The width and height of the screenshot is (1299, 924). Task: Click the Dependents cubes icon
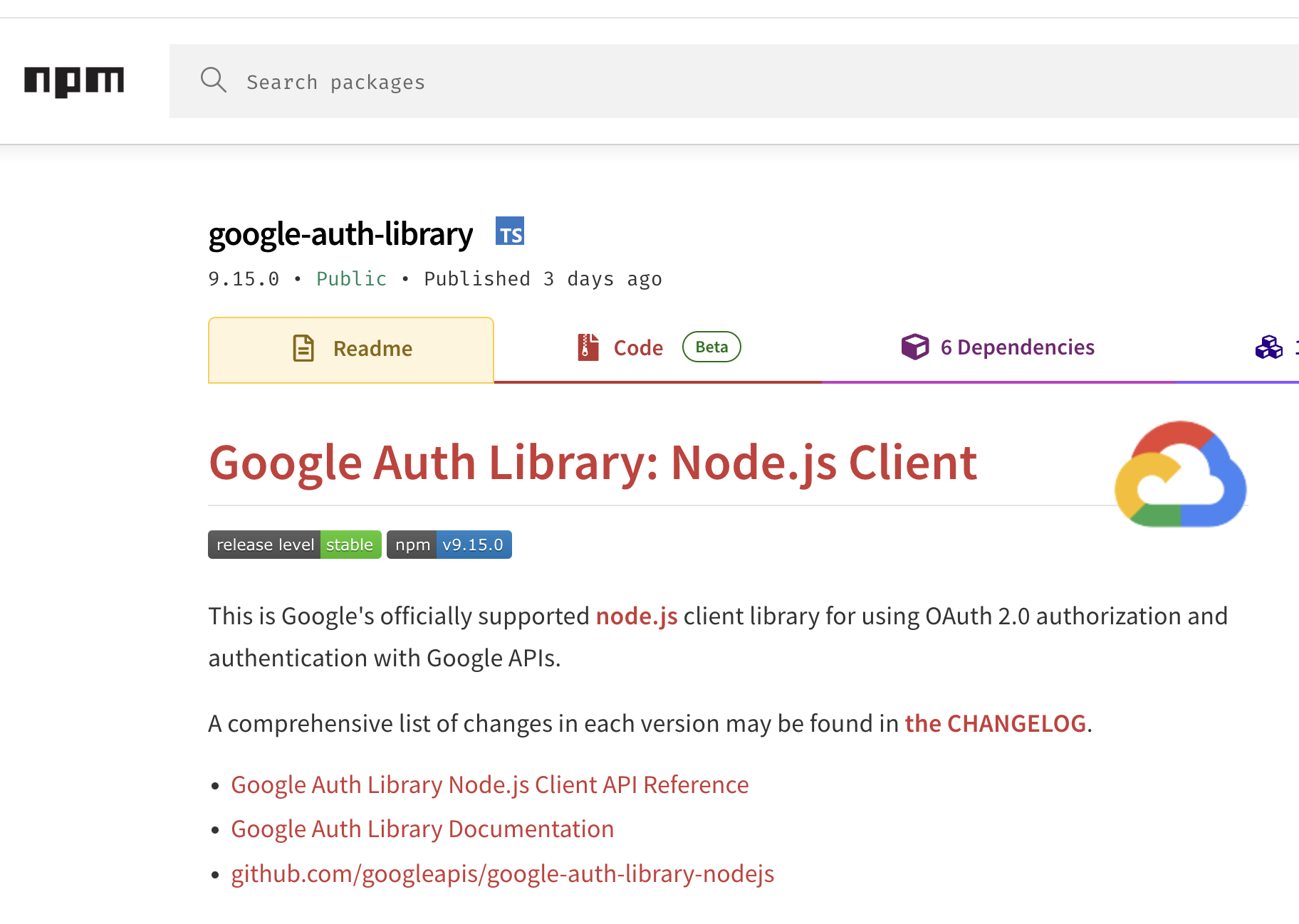pos(1268,347)
